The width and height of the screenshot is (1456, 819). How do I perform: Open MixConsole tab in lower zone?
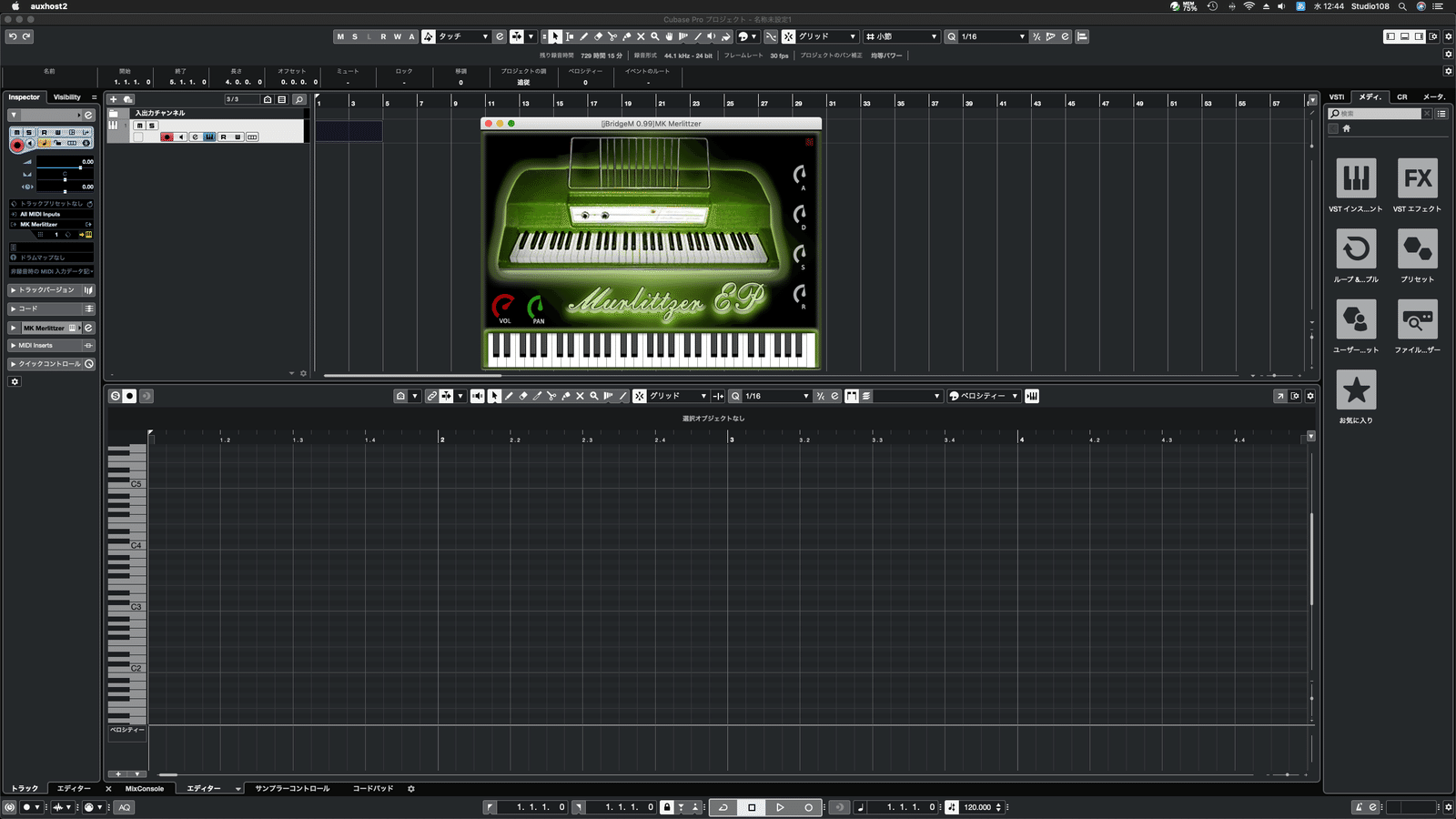[x=145, y=789]
